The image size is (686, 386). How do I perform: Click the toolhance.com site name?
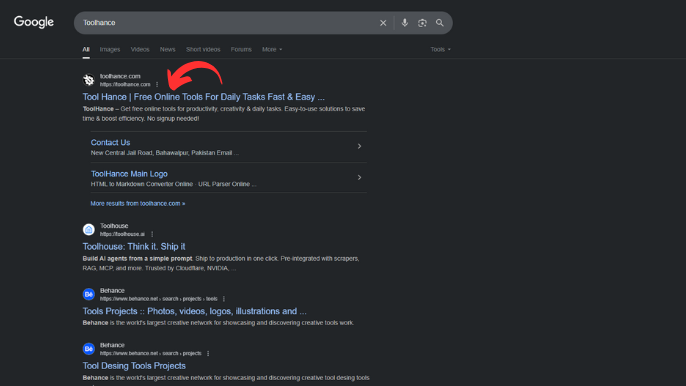[120, 76]
